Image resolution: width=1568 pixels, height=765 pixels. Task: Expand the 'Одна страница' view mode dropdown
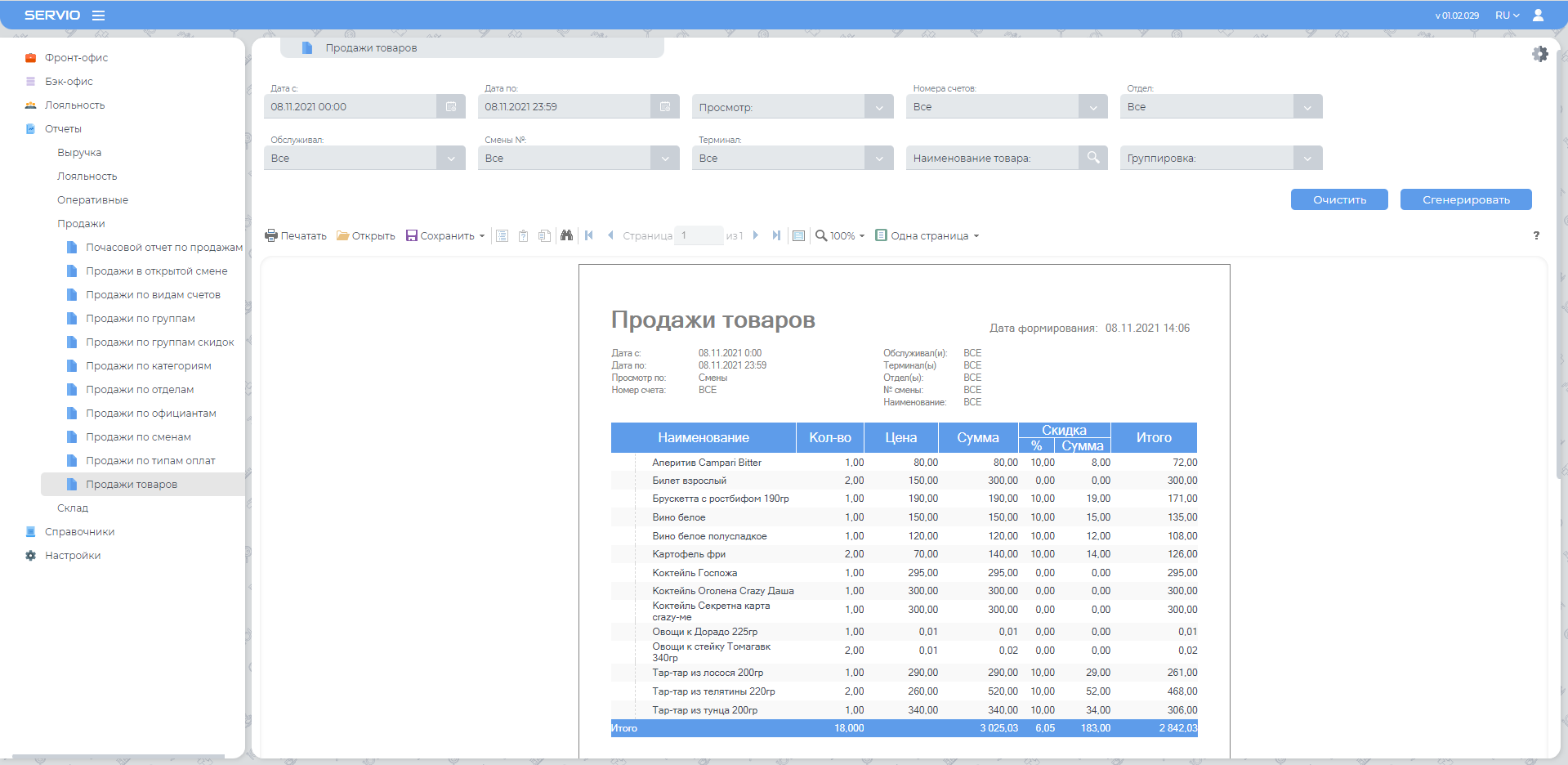point(927,235)
